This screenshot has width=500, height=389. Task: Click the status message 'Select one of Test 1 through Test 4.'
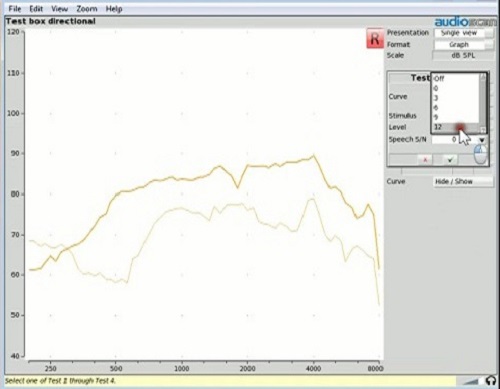pyautogui.click(x=60, y=381)
